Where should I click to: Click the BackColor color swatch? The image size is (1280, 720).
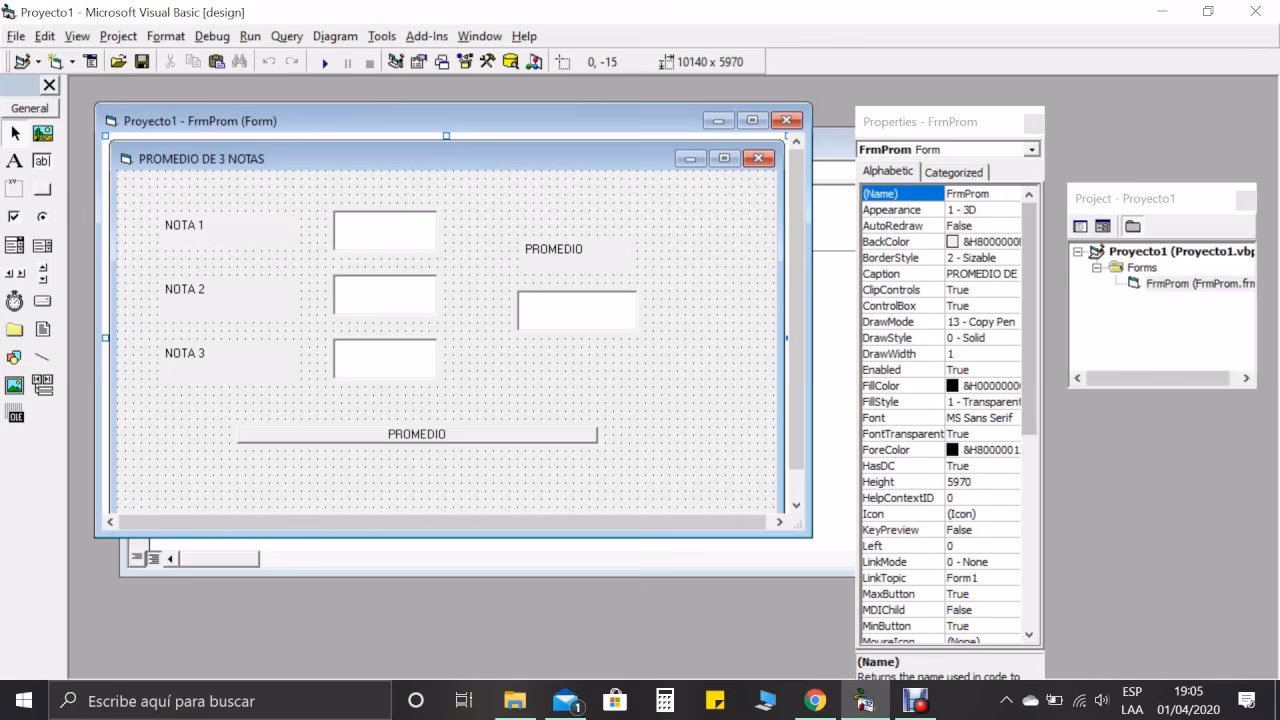[x=952, y=242]
